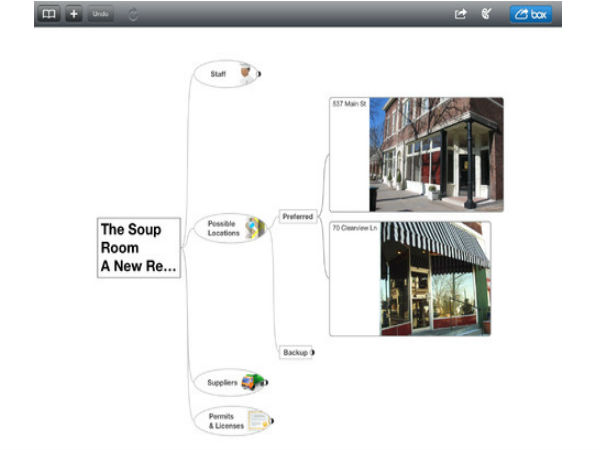Click the truck icon on Suppliers
This screenshot has width=600, height=450.
(252, 381)
